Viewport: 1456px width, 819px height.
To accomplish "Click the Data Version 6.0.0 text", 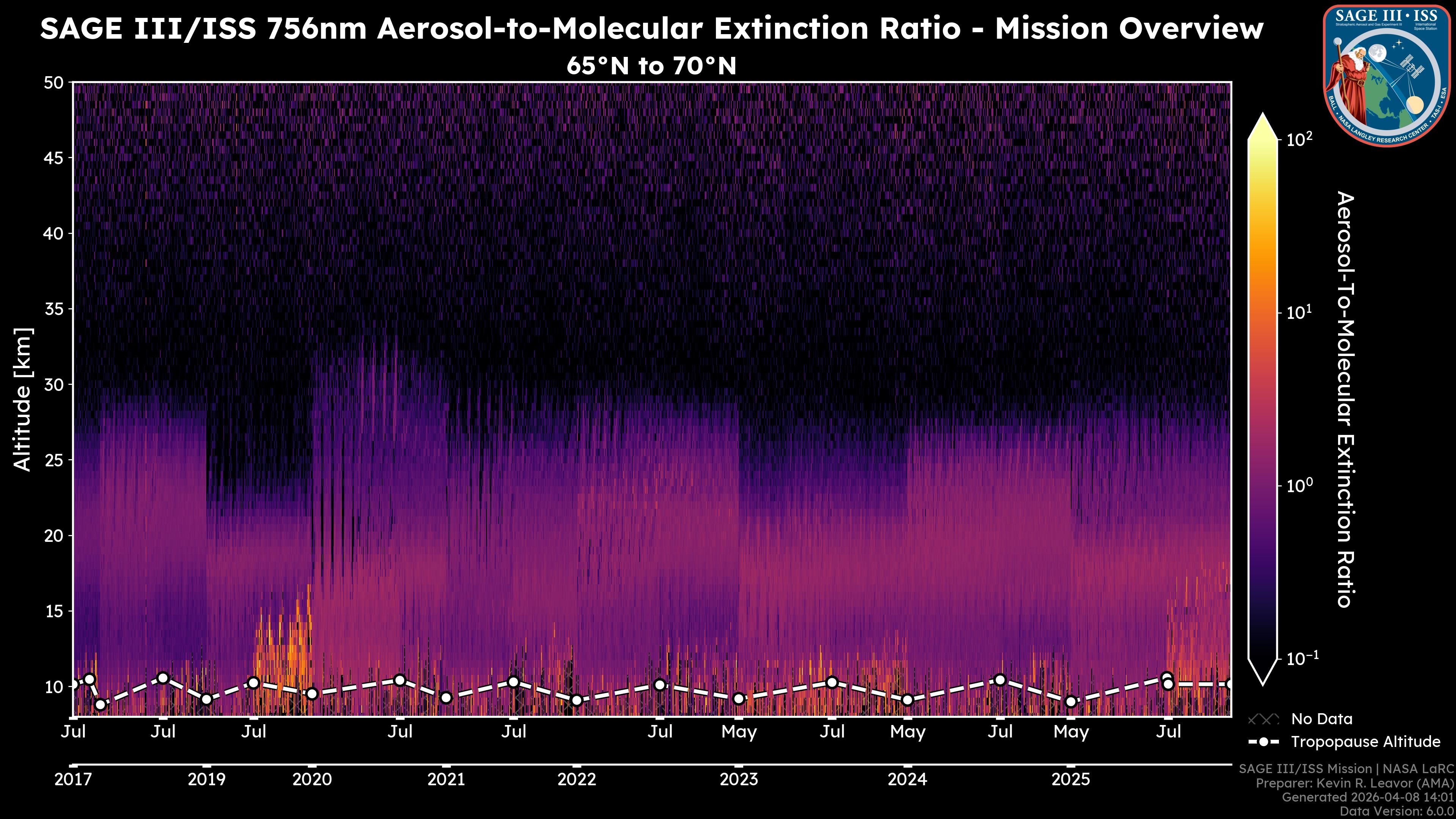I will (x=1397, y=812).
